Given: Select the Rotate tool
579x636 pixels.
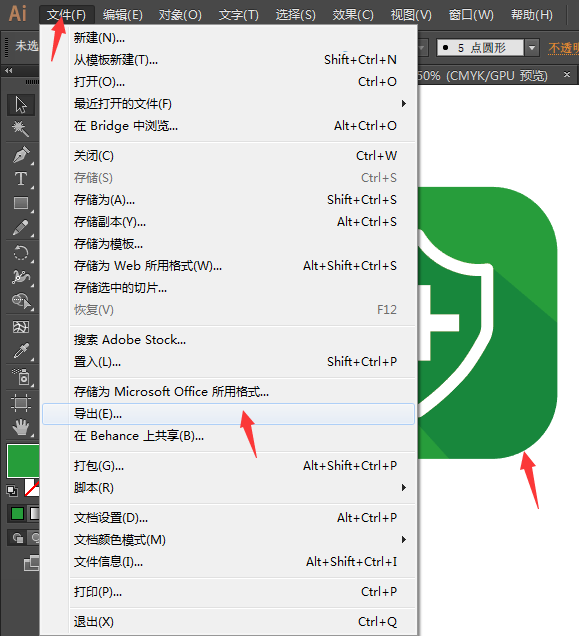Looking at the screenshot, I should [x=21, y=254].
